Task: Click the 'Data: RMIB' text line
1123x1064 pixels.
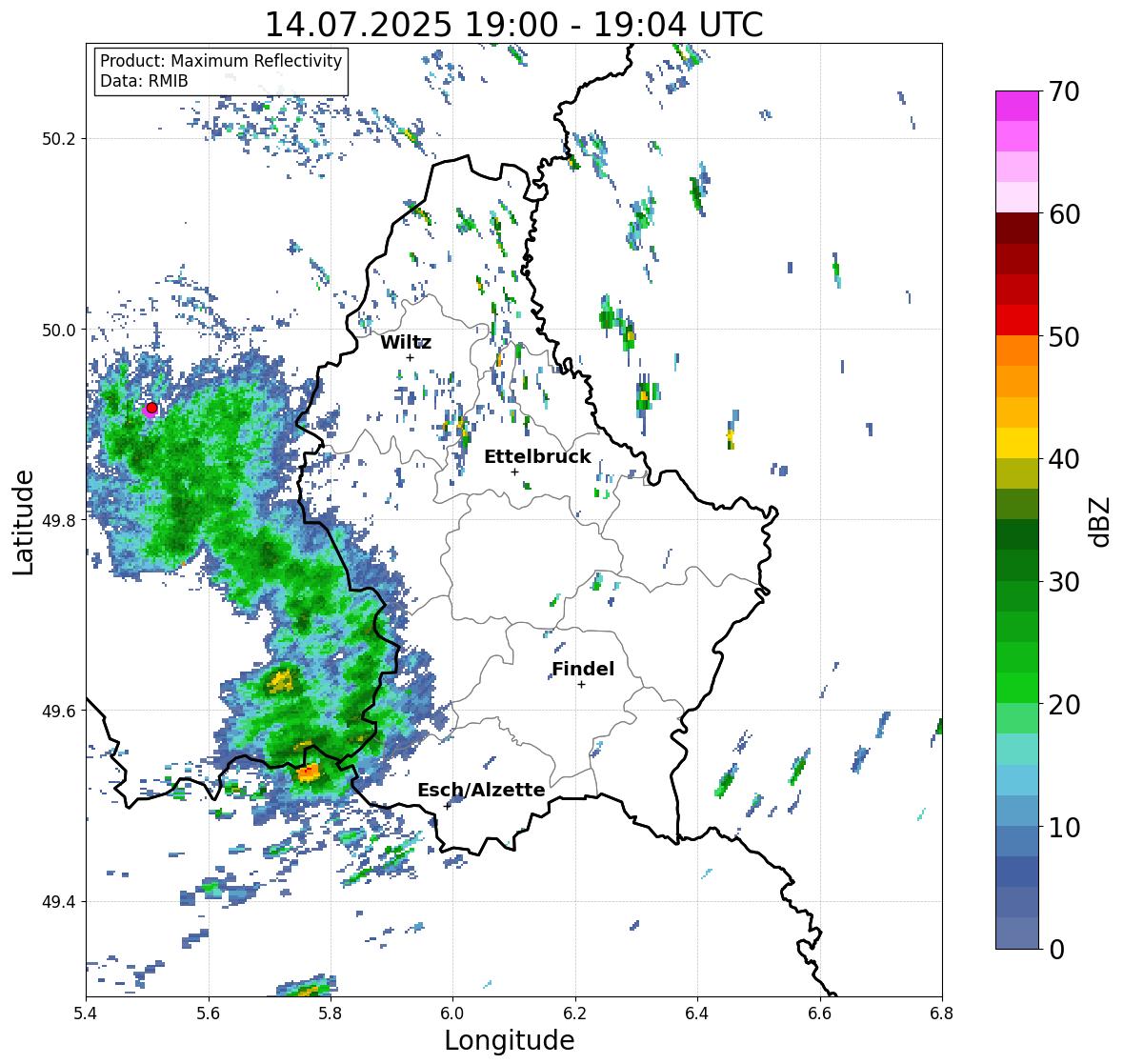Action: pyautogui.click(x=144, y=81)
